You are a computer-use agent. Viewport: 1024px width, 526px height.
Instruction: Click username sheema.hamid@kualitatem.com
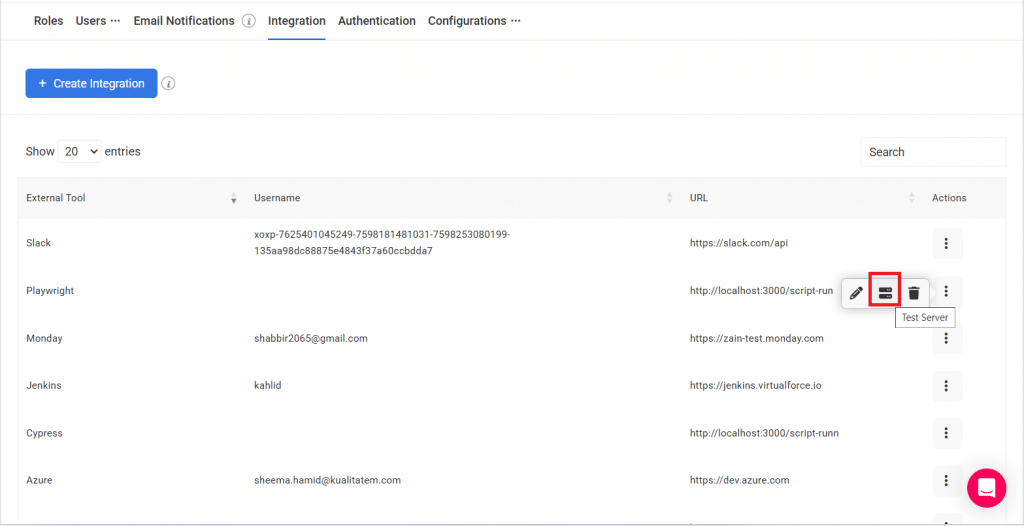(x=327, y=480)
